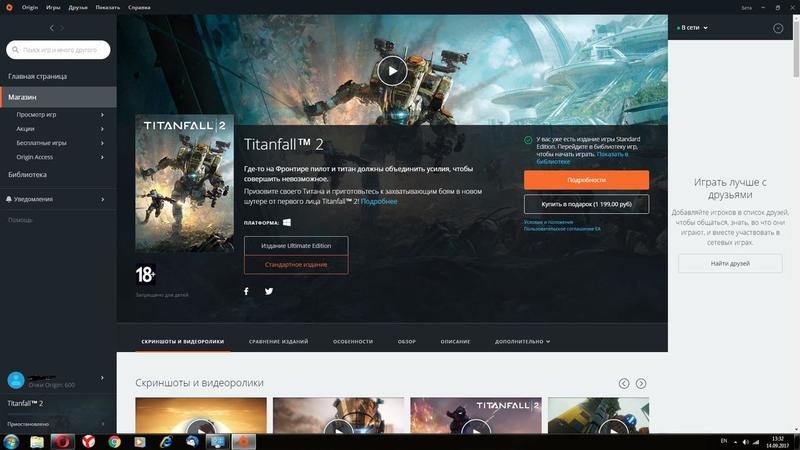Play the Titanfall 2 banner trailer
The width and height of the screenshot is (800, 450).
(x=392, y=71)
